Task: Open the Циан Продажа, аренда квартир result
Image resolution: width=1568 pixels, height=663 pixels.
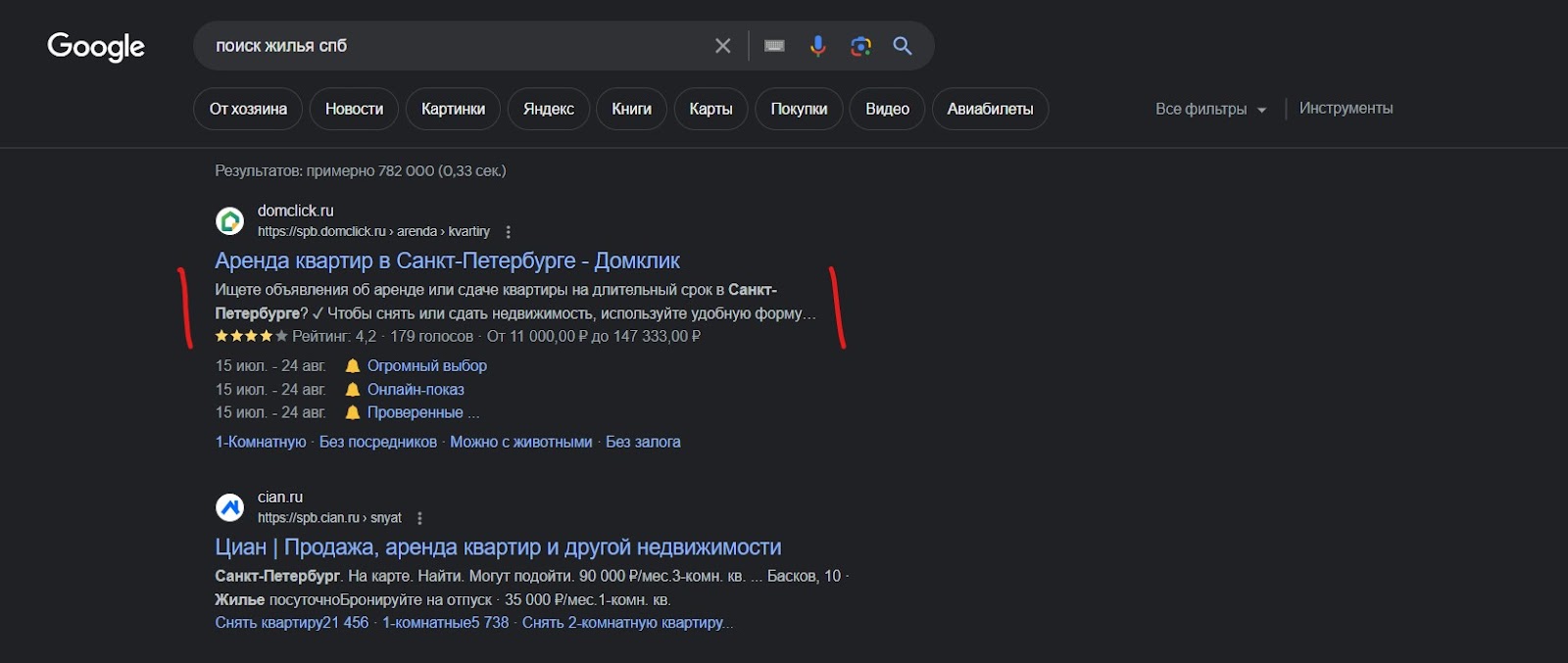Action: tap(498, 546)
